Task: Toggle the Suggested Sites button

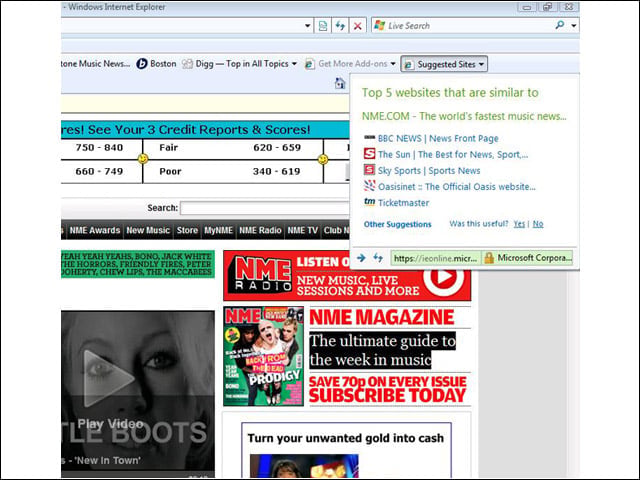Action: (x=444, y=64)
